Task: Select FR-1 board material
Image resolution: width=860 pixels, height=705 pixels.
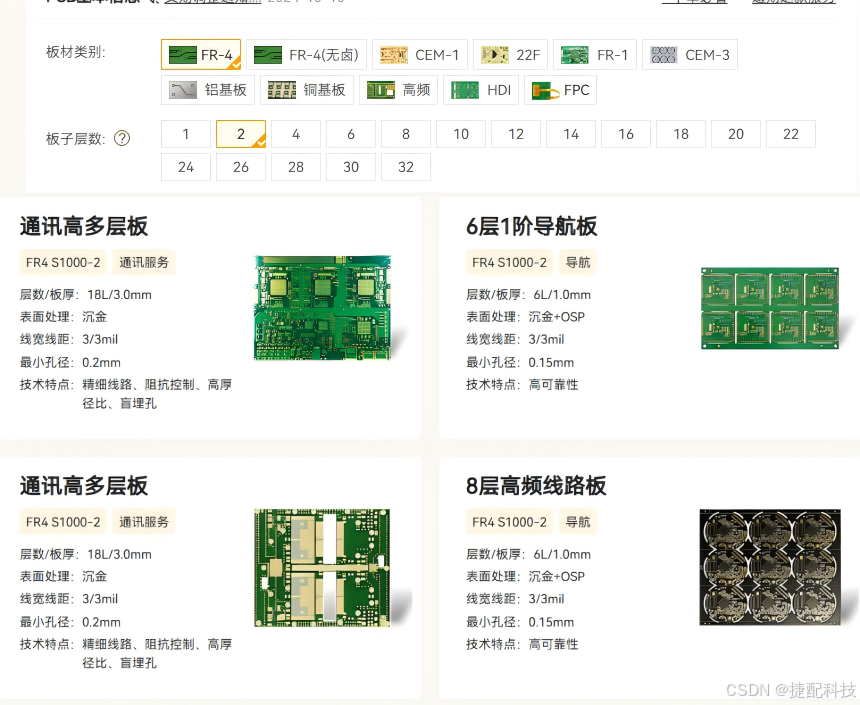Action: [595, 54]
